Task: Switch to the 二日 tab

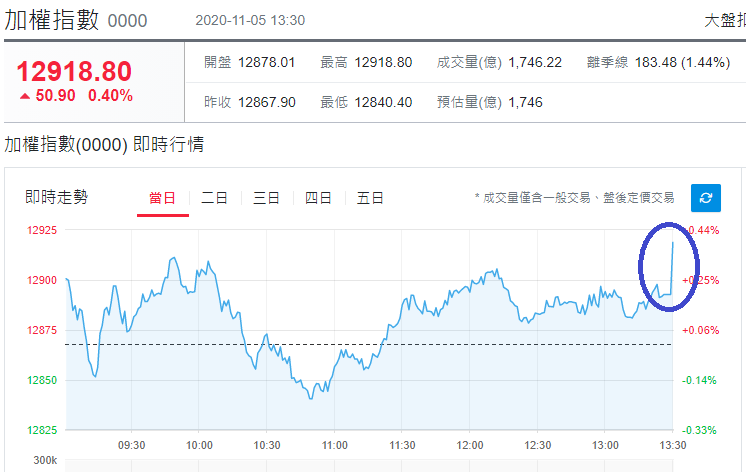Action: [214, 198]
